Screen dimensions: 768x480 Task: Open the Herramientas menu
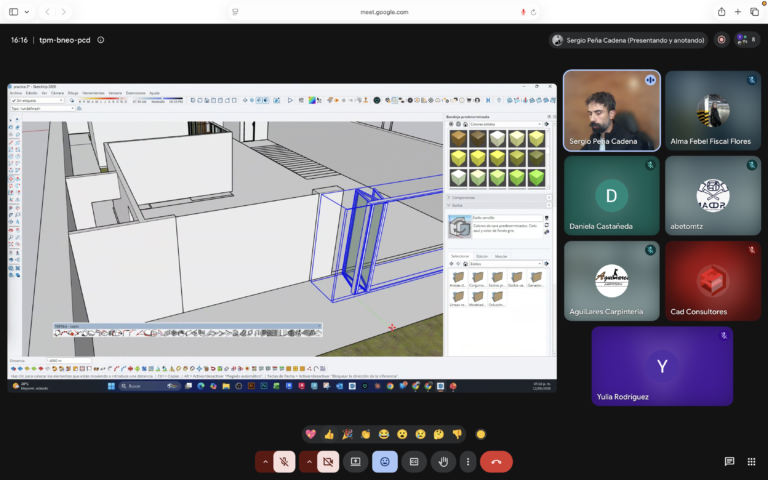[x=93, y=93]
